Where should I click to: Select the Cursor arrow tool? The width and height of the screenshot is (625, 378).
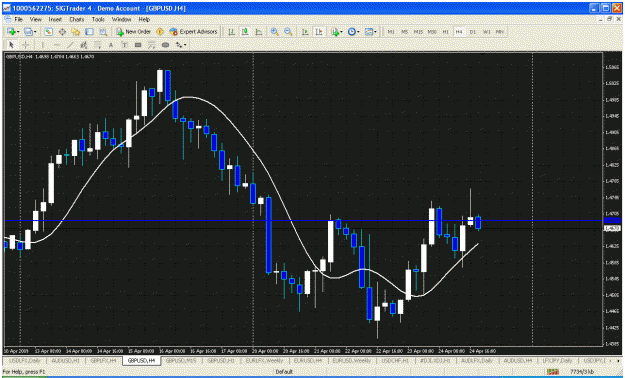point(11,45)
